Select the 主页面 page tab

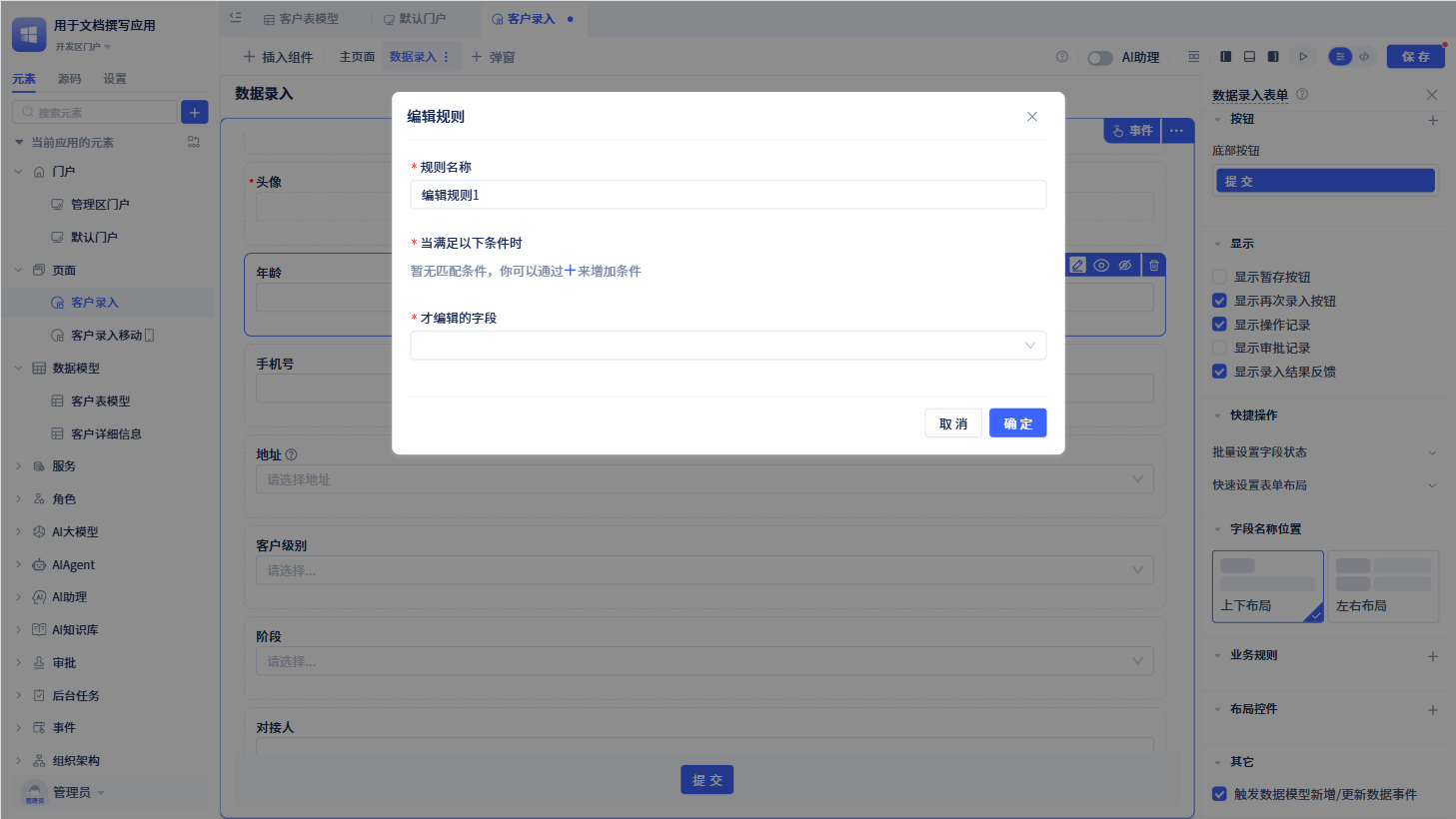click(x=357, y=57)
